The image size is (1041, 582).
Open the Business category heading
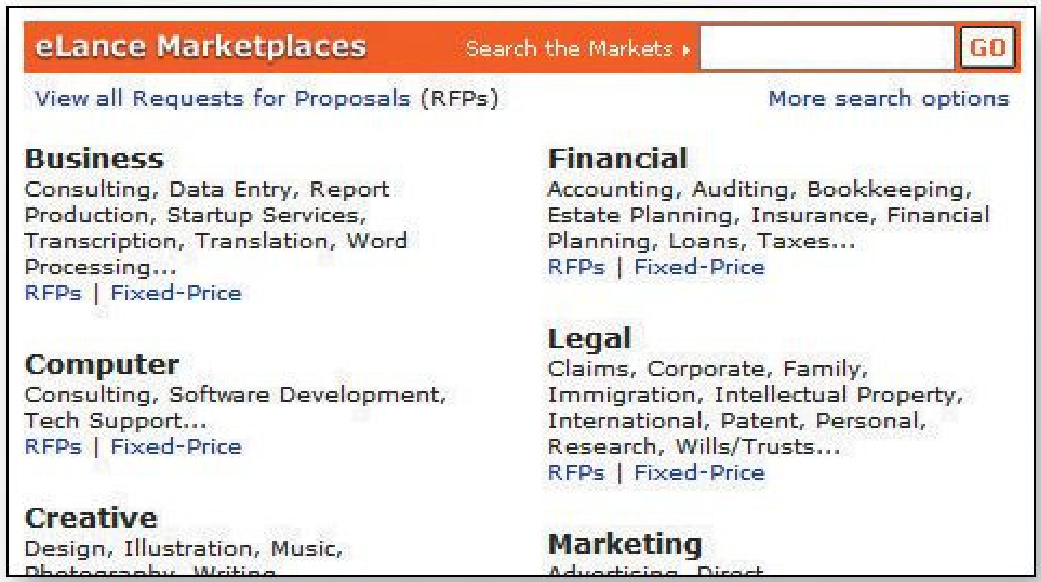point(94,159)
